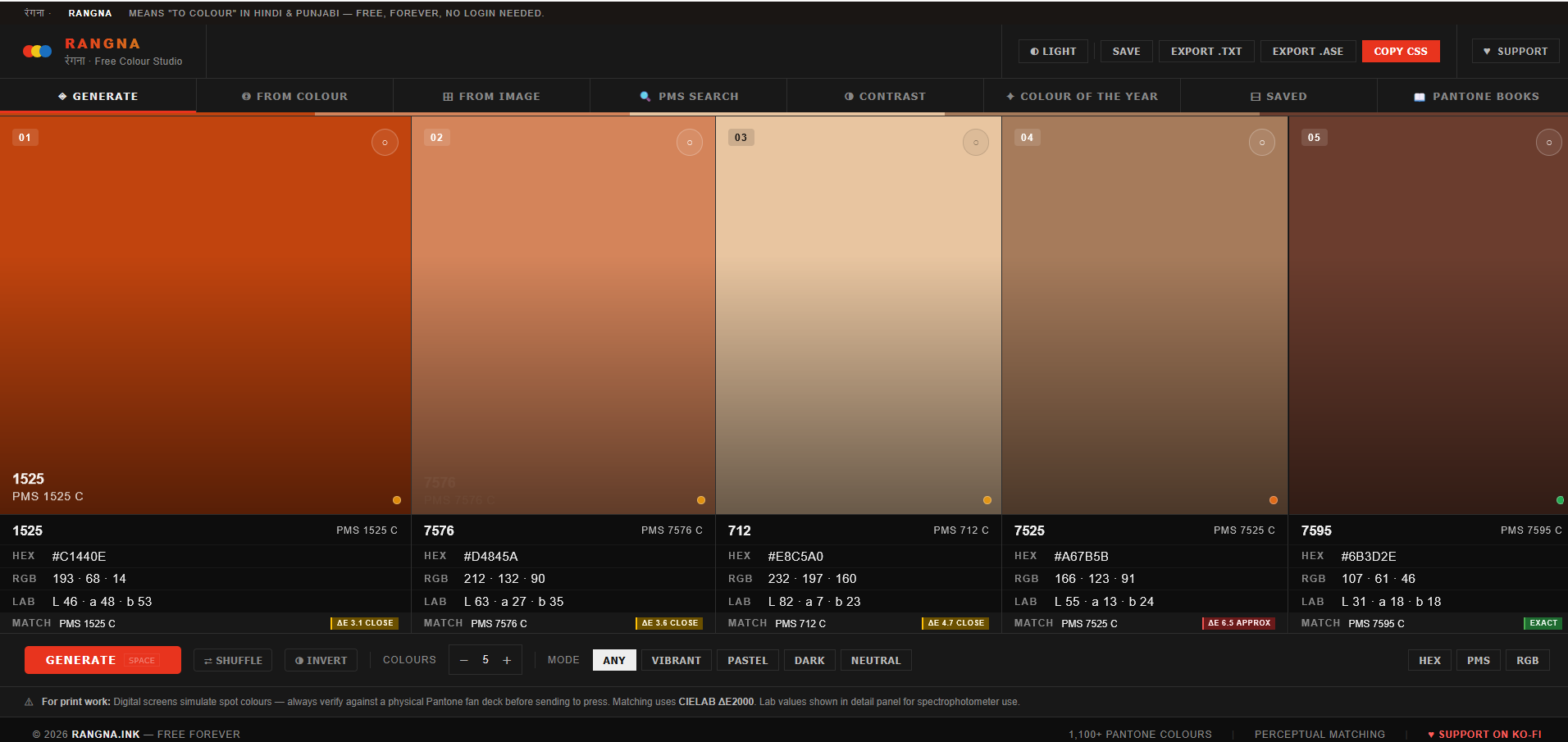Click the Rangna tricolour logo icon
This screenshot has width=1568, height=742.
37,52
